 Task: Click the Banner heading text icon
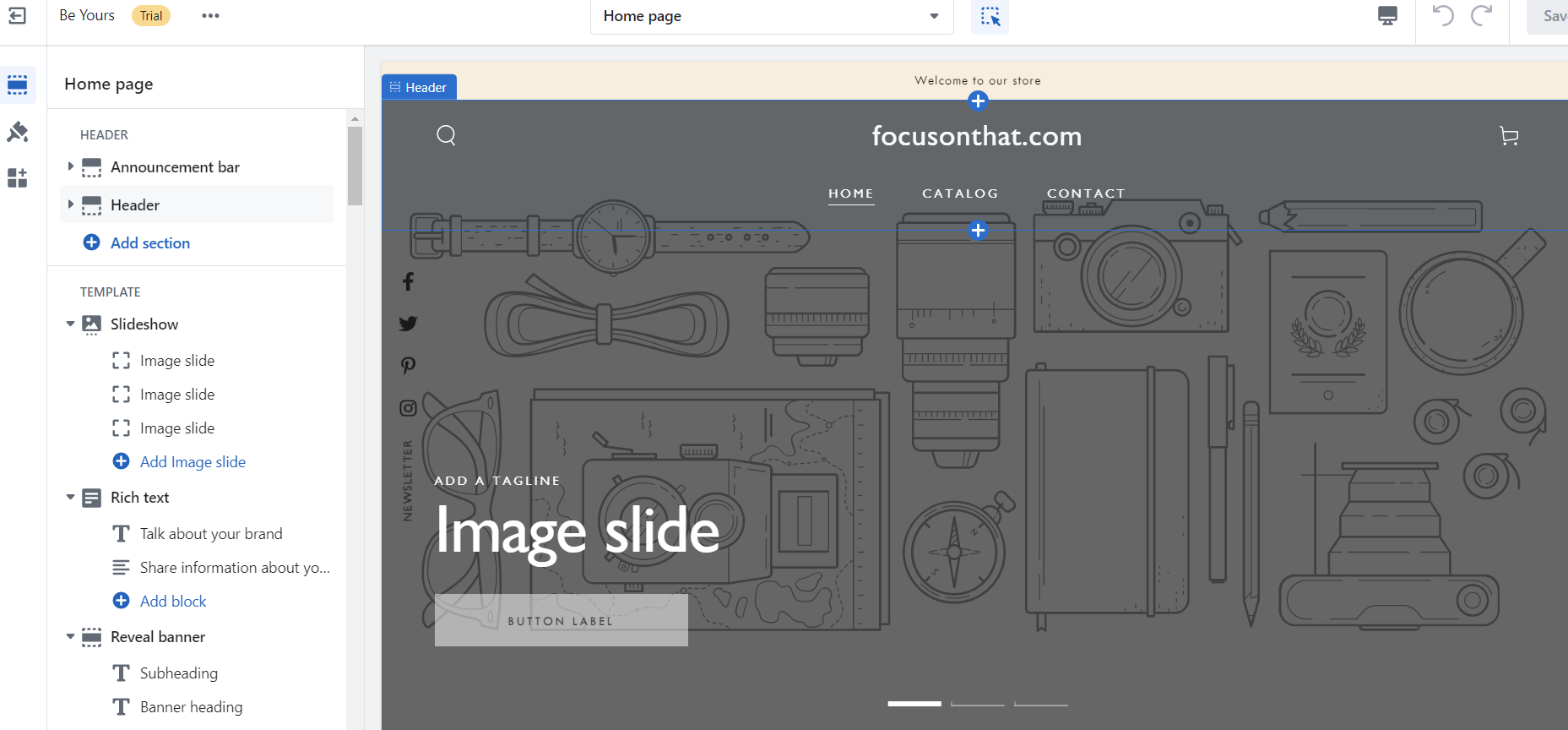121,707
